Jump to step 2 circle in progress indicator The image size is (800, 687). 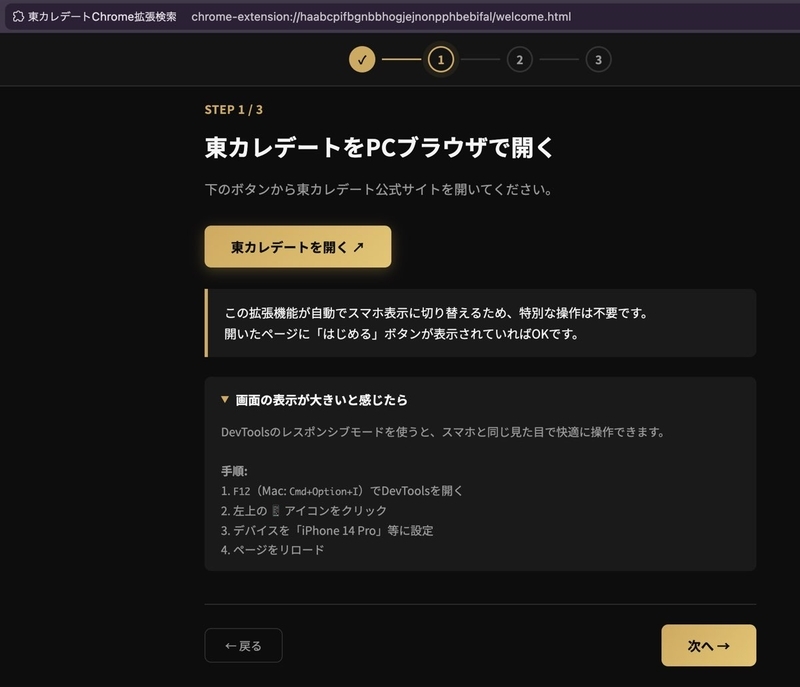(x=519, y=60)
